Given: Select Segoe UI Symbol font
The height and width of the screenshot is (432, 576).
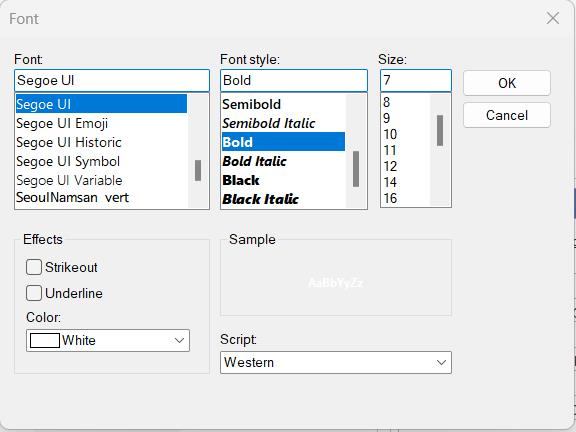Looking at the screenshot, I should pos(101,162).
